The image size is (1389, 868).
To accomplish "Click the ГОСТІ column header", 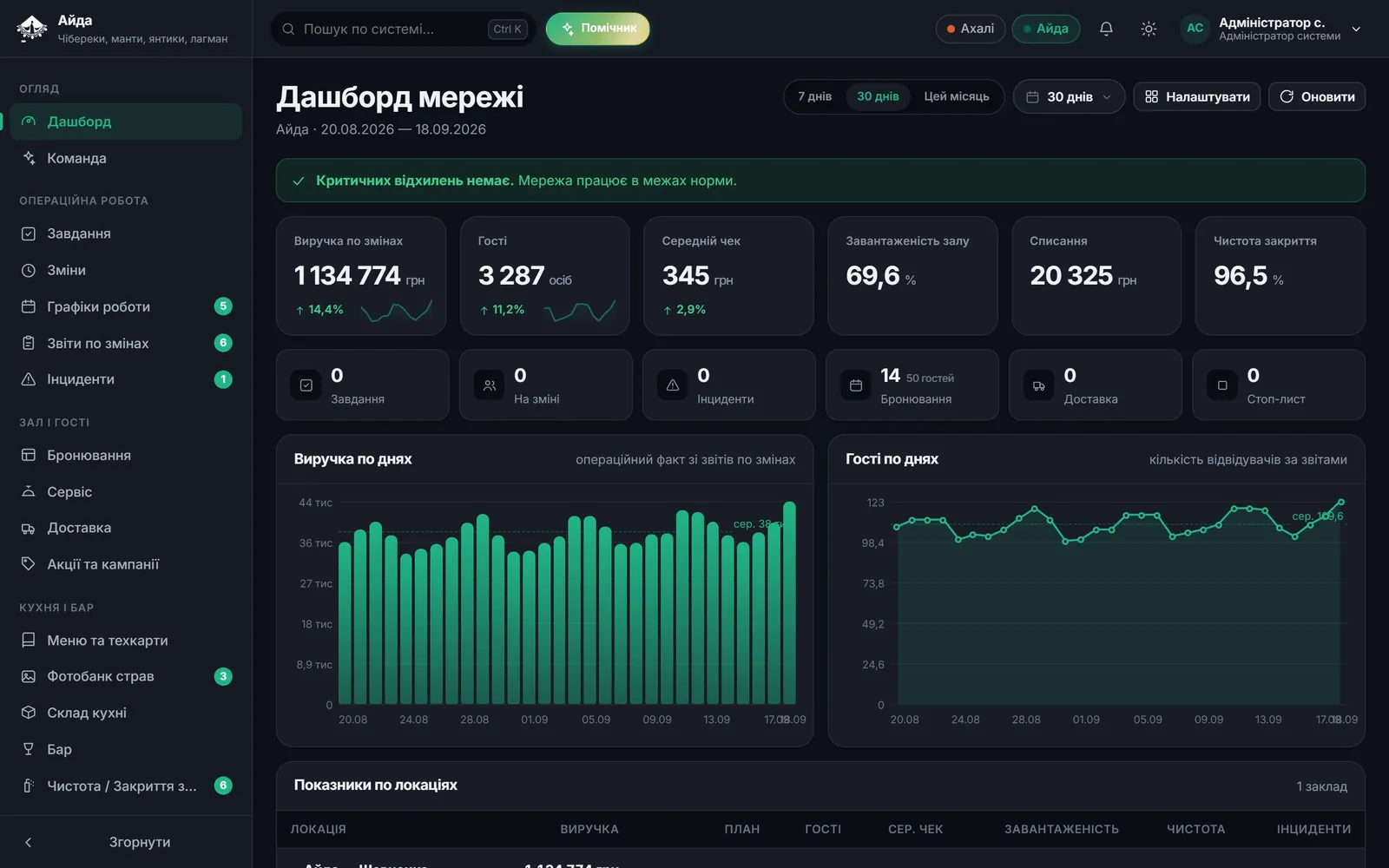I will pyautogui.click(x=823, y=829).
